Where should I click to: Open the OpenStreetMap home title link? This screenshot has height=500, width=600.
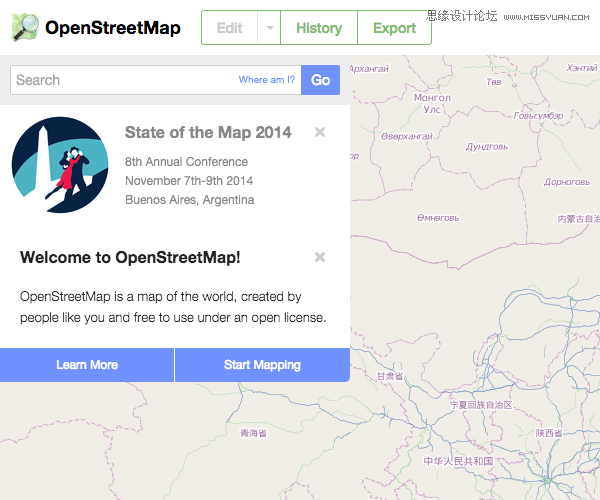112,28
